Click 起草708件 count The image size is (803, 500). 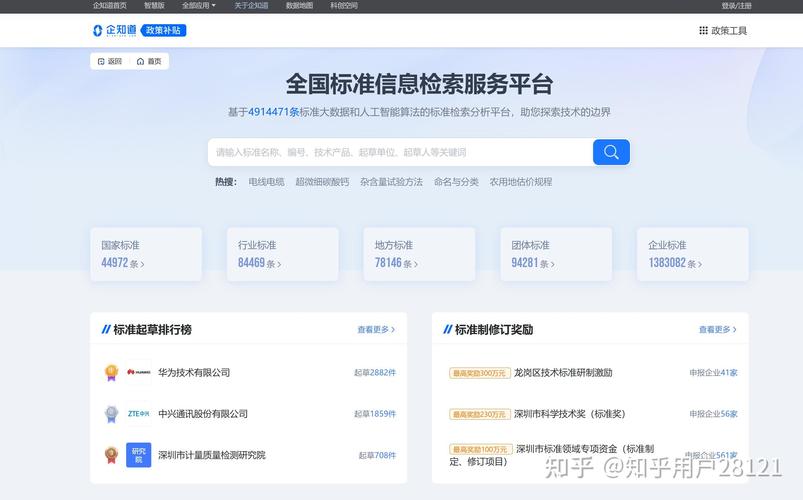coord(377,455)
